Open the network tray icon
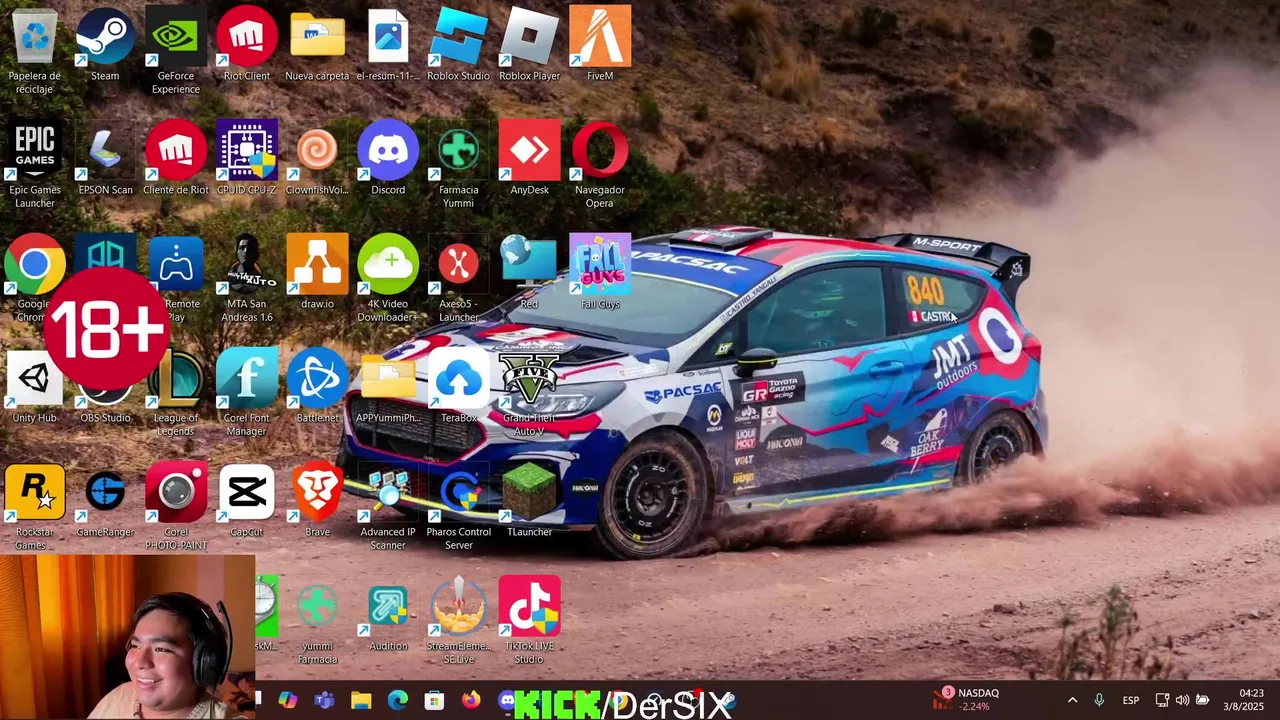1280x720 pixels. [x=1162, y=700]
